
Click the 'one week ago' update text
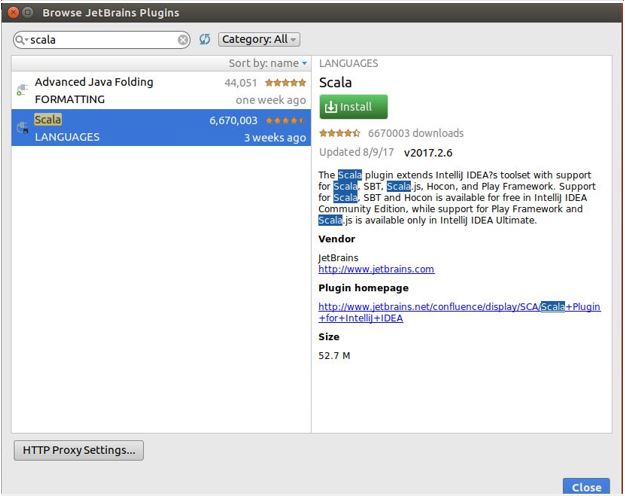[x=271, y=100]
